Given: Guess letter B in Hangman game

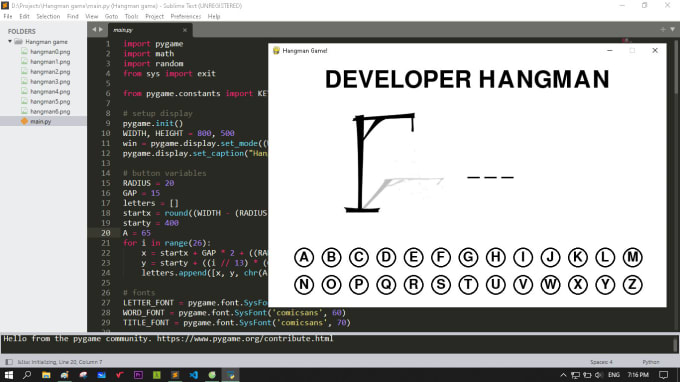Looking at the screenshot, I should click(331, 258).
